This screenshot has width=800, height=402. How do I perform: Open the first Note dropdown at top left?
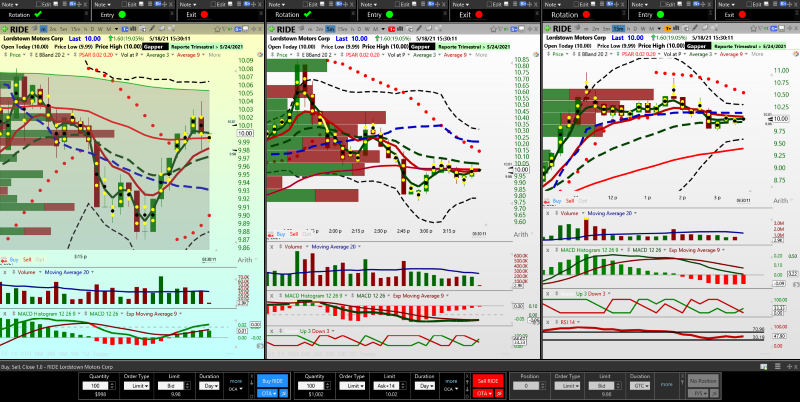tap(10, 5)
